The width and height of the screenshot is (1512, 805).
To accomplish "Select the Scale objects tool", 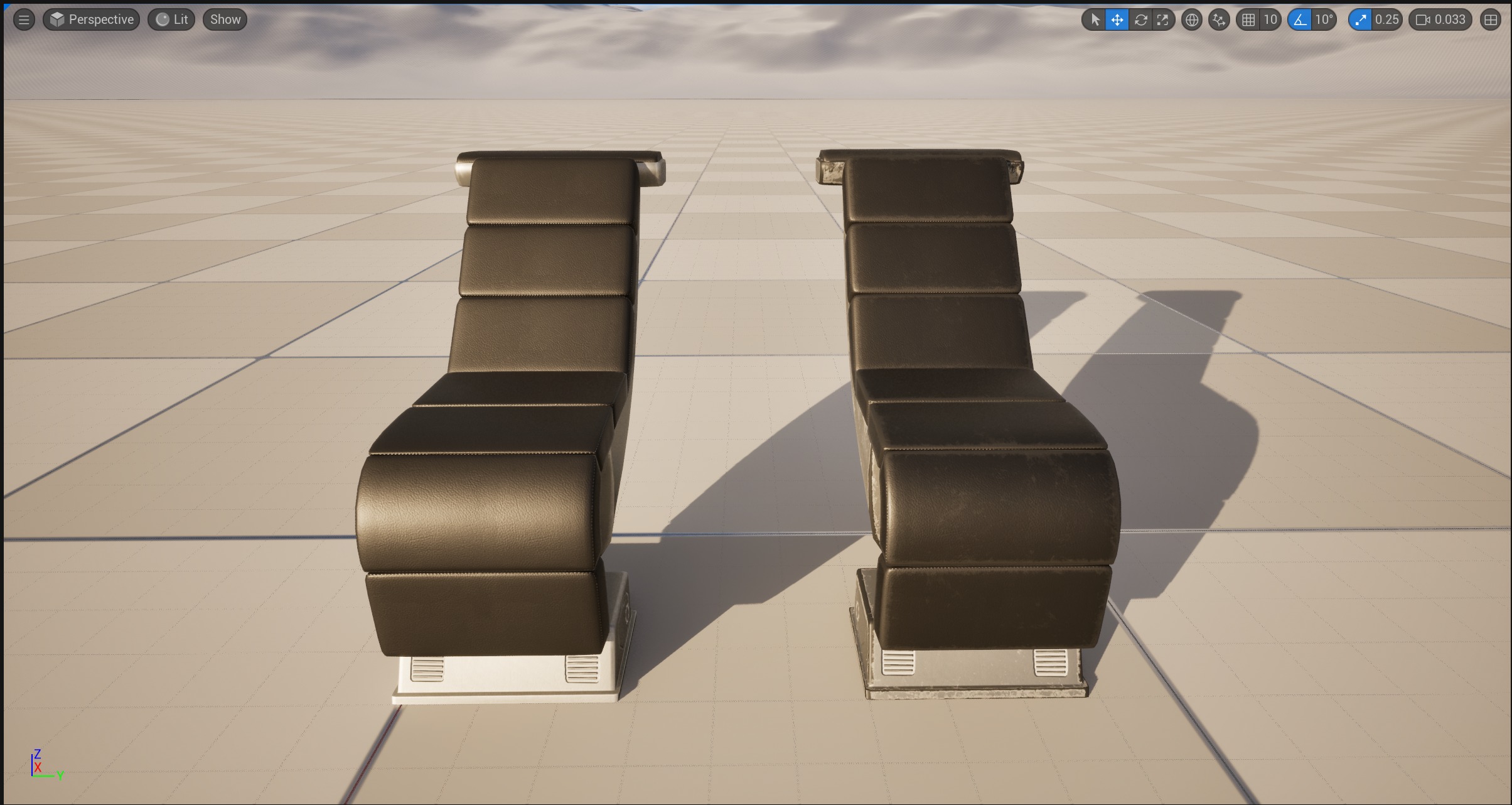I will (x=1163, y=19).
